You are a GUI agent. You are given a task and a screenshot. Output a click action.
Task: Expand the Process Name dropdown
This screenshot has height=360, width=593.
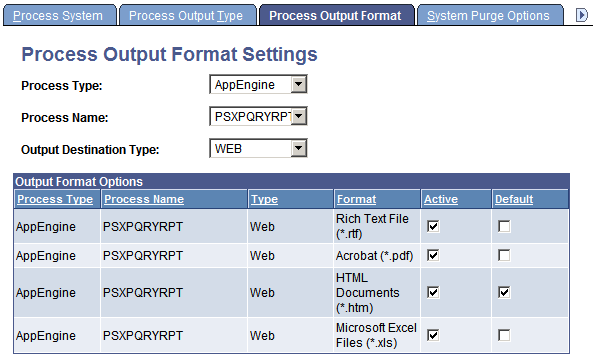pyautogui.click(x=258, y=116)
